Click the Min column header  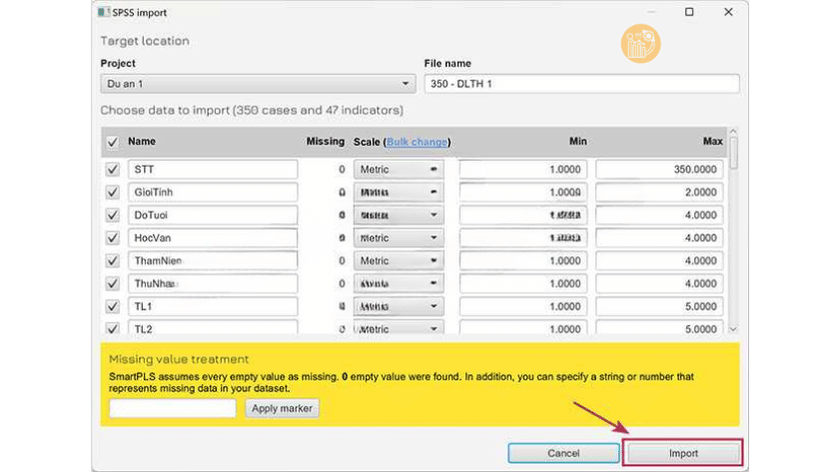pyautogui.click(x=578, y=141)
